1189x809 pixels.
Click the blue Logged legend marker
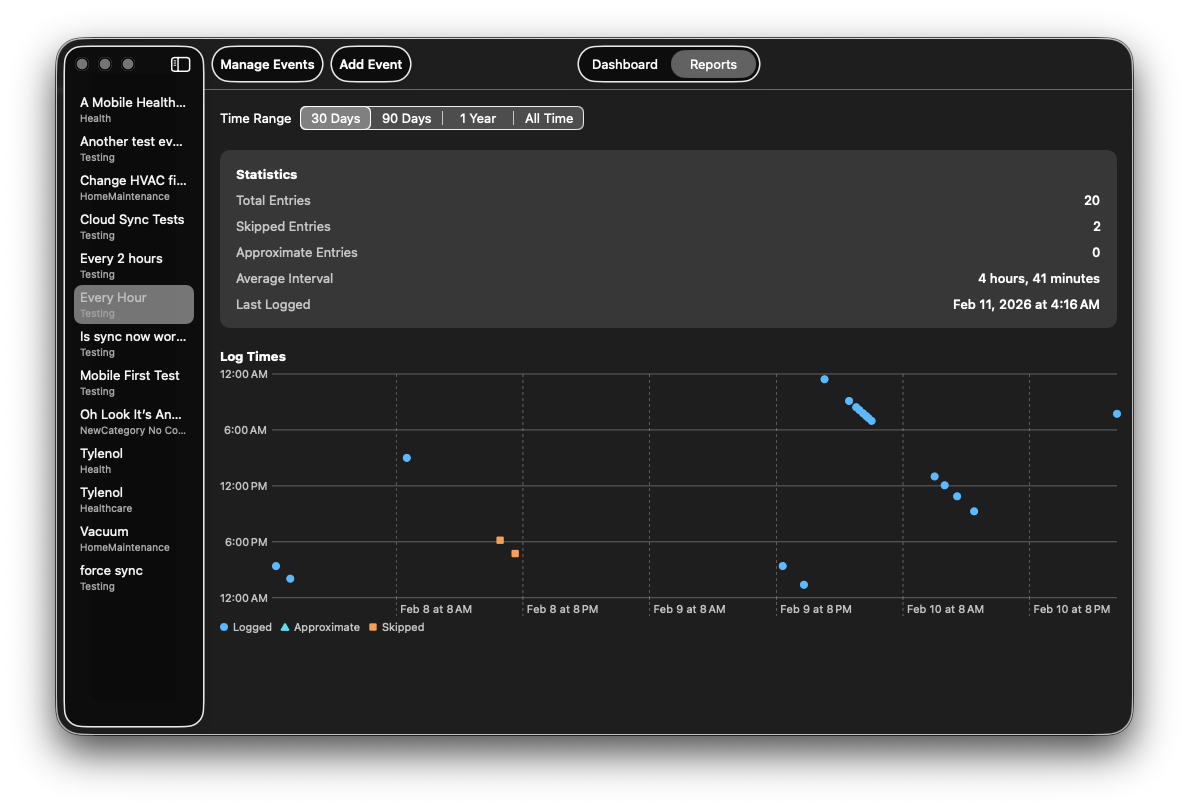pyautogui.click(x=222, y=627)
